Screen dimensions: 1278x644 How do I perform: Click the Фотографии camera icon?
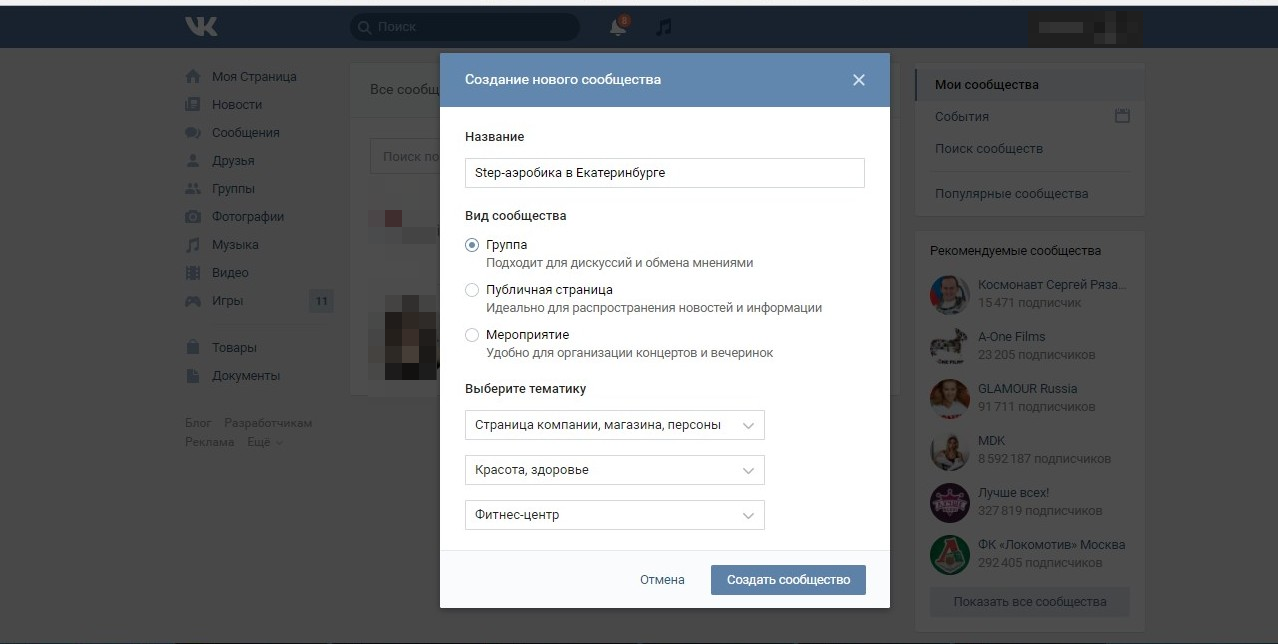[193, 217]
